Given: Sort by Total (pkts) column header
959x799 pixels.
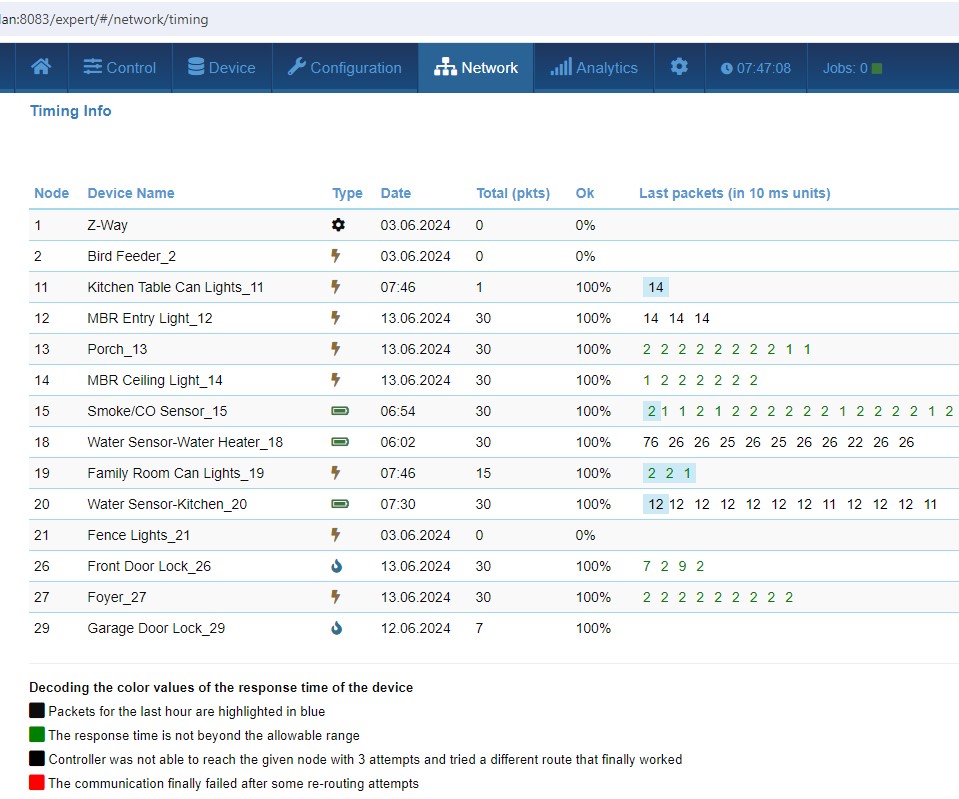Looking at the screenshot, I should point(513,193).
